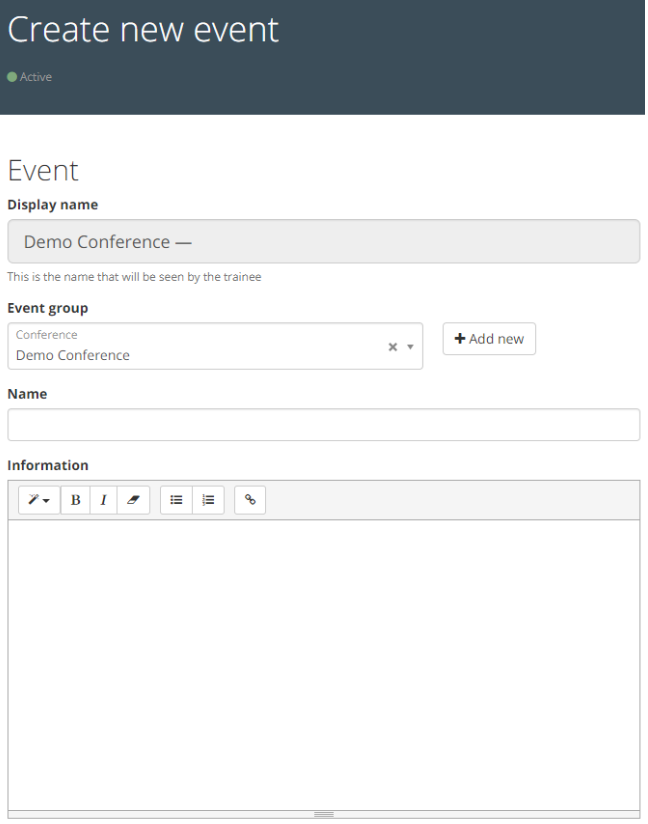Click the Add new button

(489, 339)
